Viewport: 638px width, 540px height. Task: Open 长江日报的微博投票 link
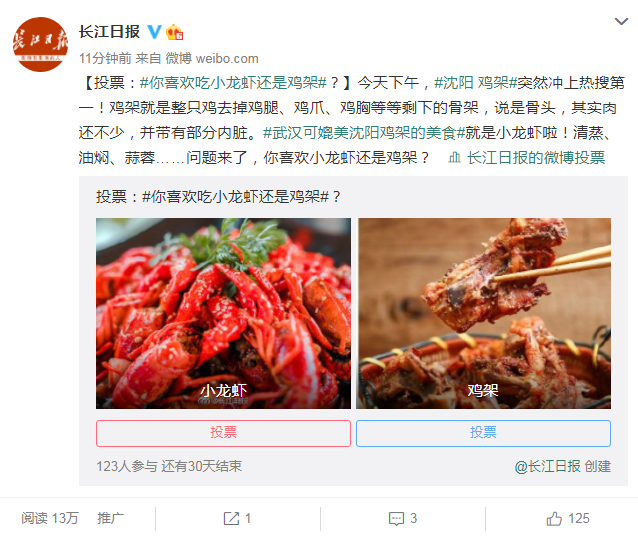point(536,157)
